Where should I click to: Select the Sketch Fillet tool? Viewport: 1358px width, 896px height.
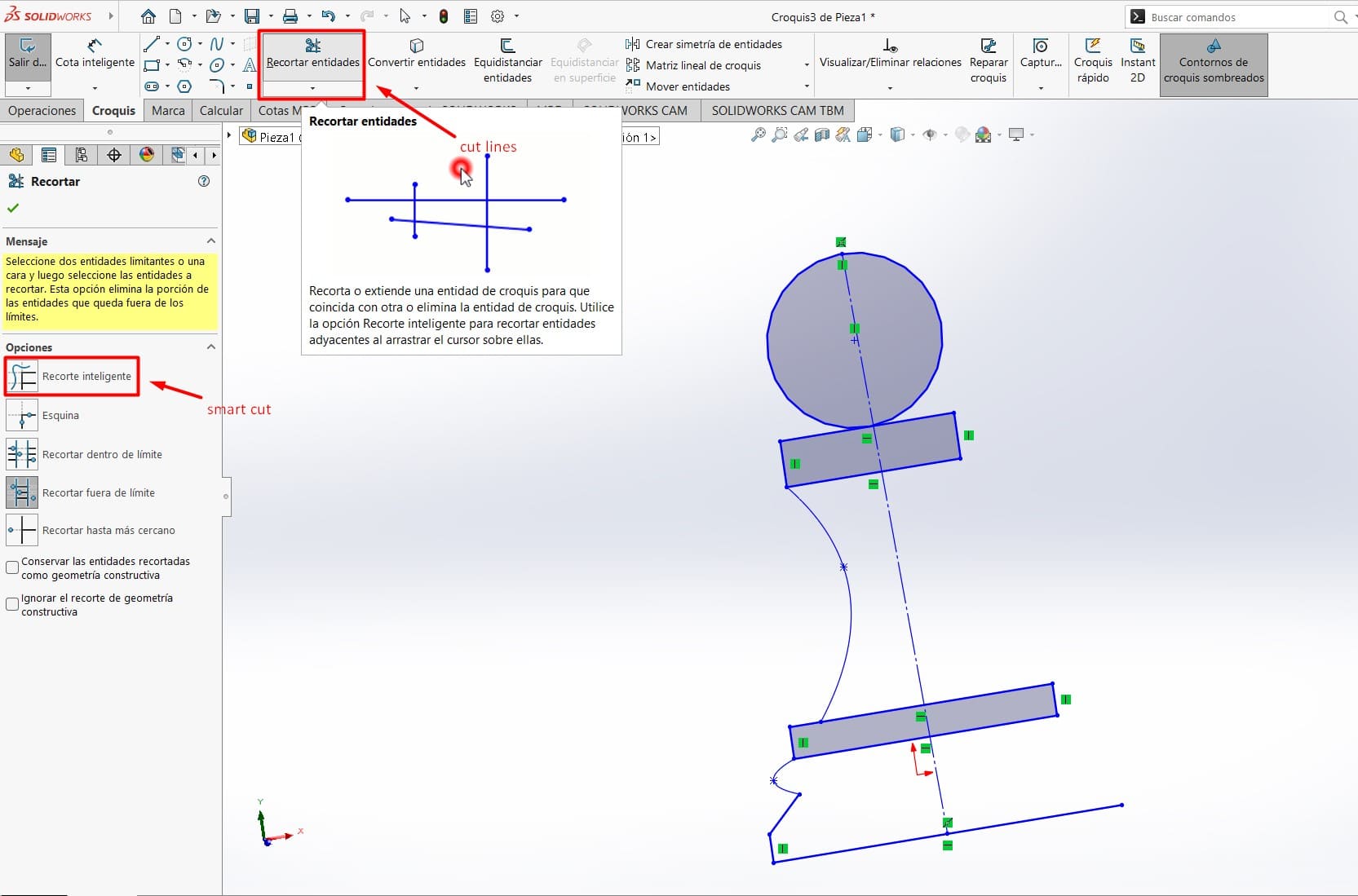coord(216,86)
